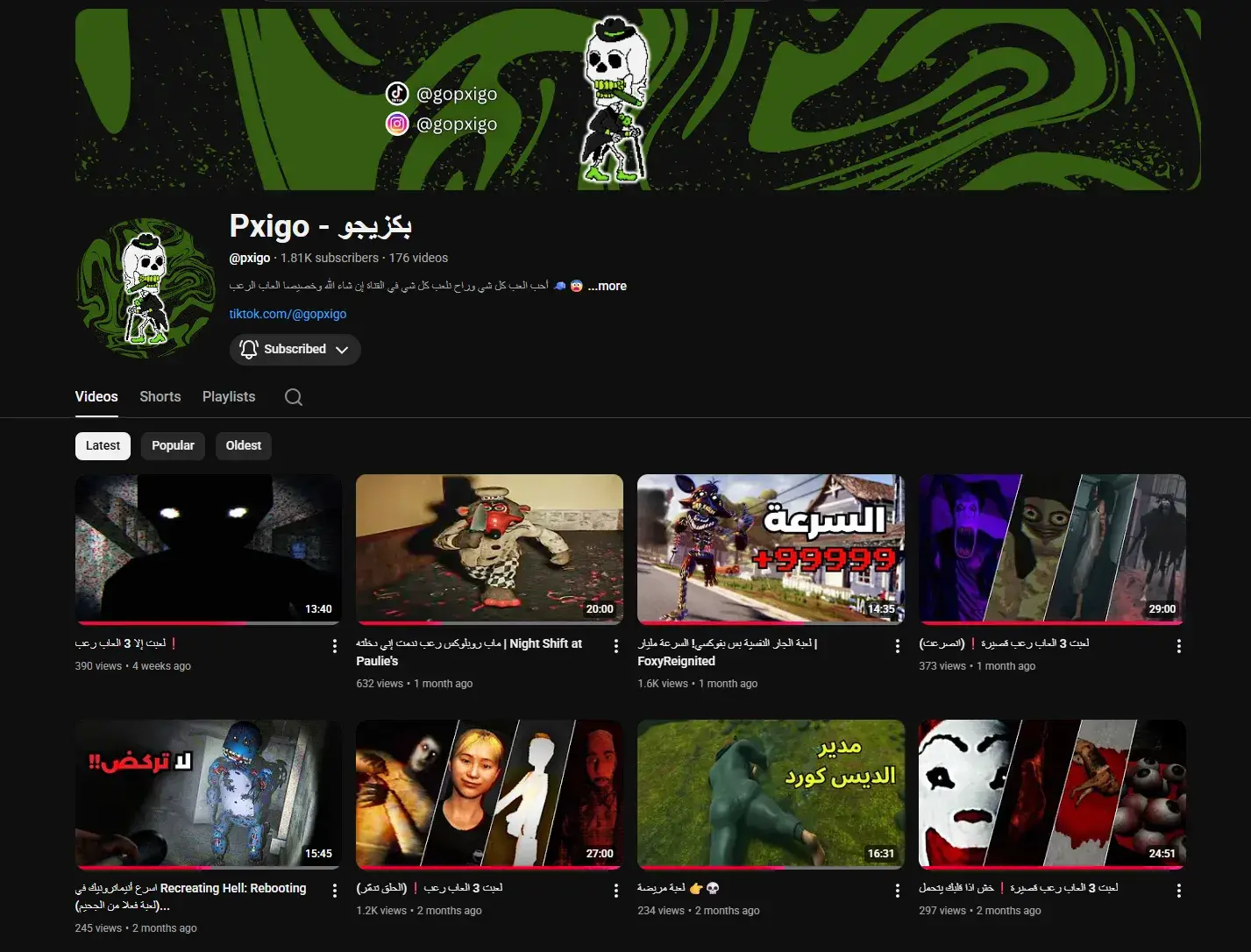Click the notification bell on the Subscribed button
The image size is (1251, 952).
(248, 349)
